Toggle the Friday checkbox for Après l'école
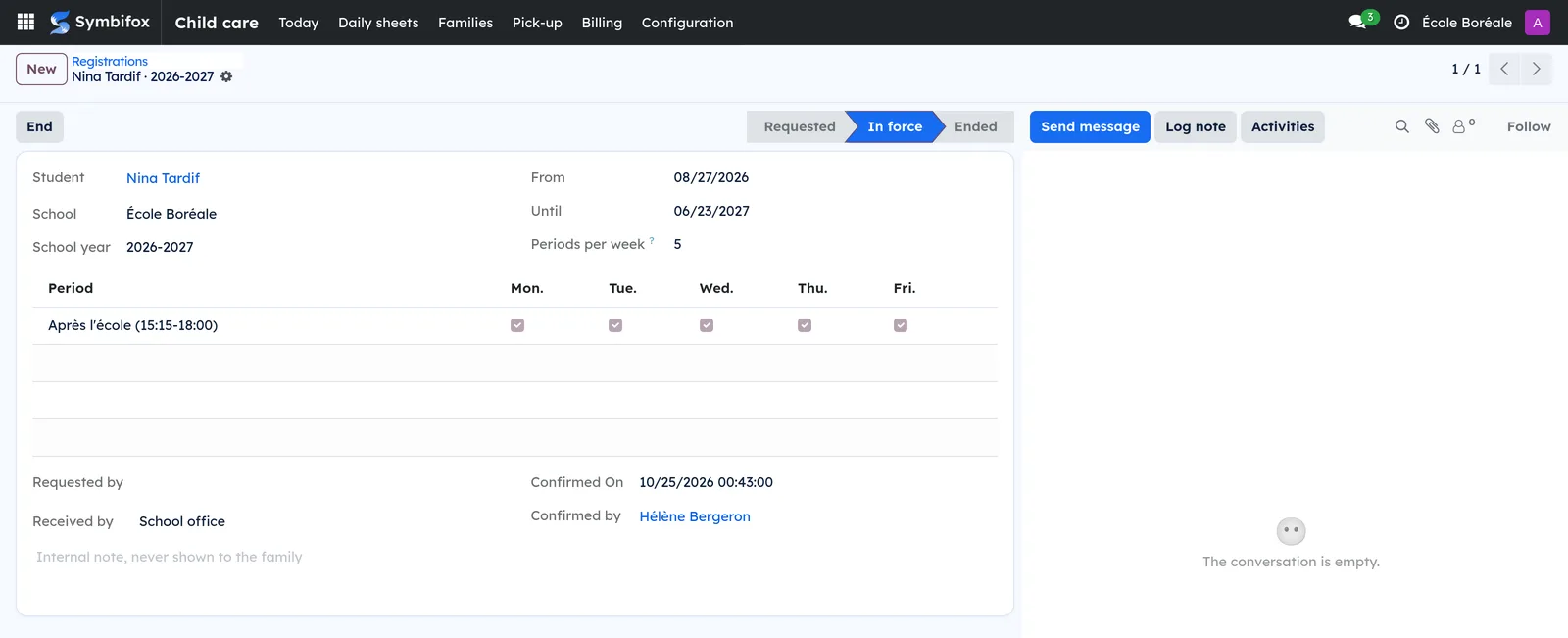 pos(901,325)
